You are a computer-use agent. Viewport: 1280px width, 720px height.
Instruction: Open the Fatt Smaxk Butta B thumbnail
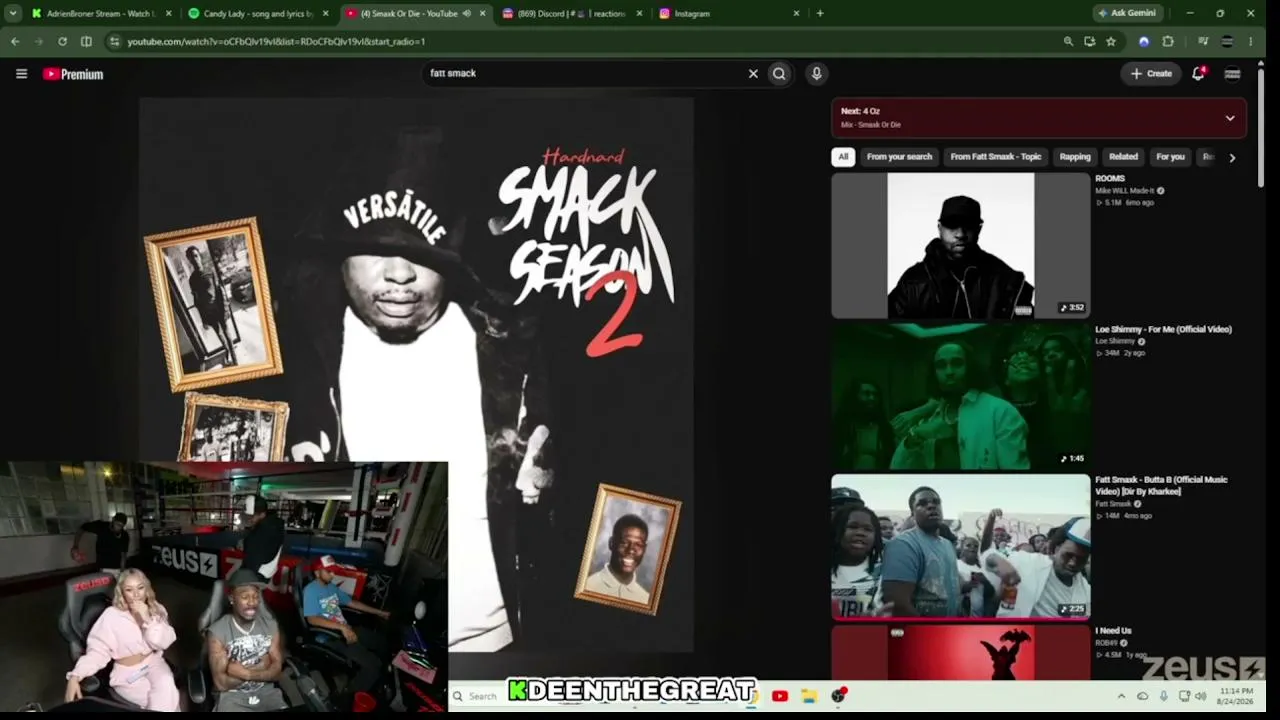click(x=960, y=546)
